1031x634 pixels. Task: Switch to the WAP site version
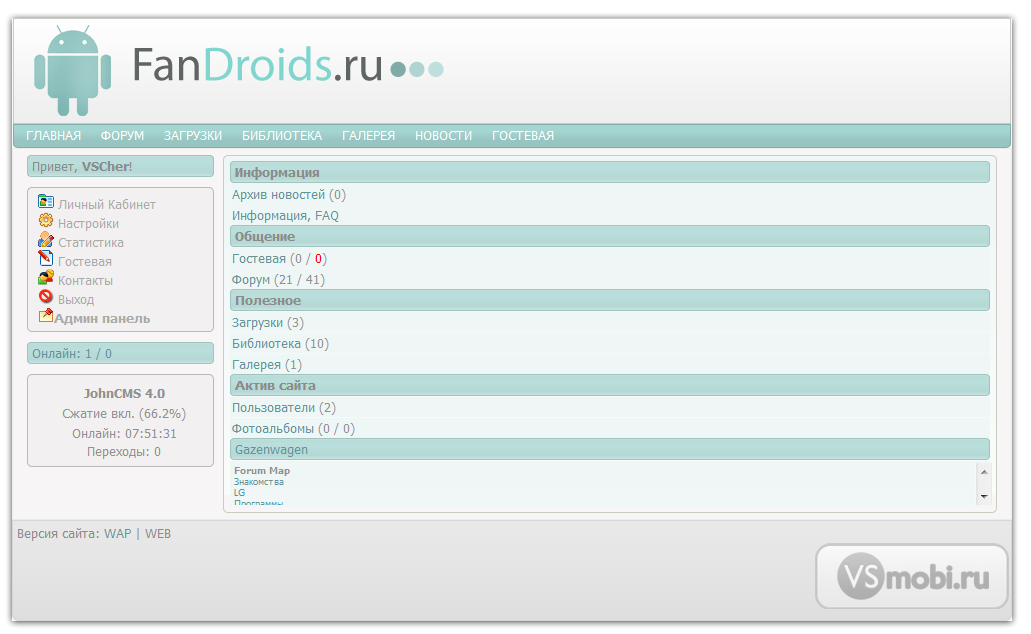pos(118,534)
